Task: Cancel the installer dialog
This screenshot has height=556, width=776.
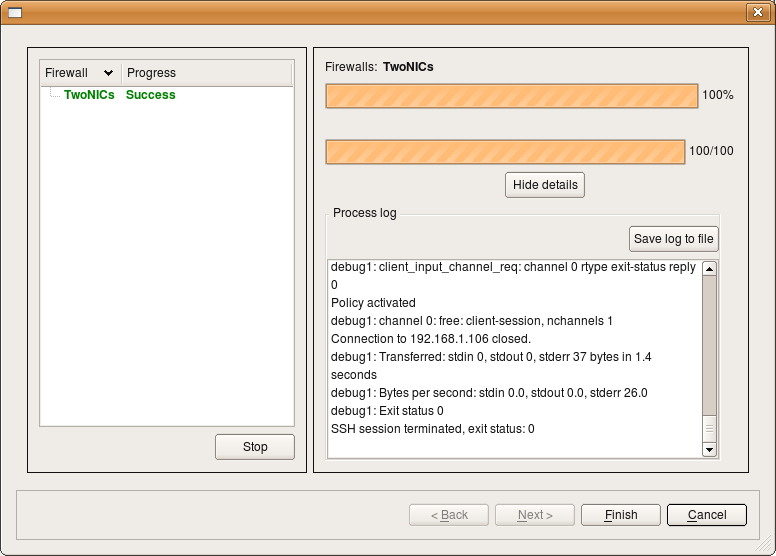Action: [x=707, y=515]
